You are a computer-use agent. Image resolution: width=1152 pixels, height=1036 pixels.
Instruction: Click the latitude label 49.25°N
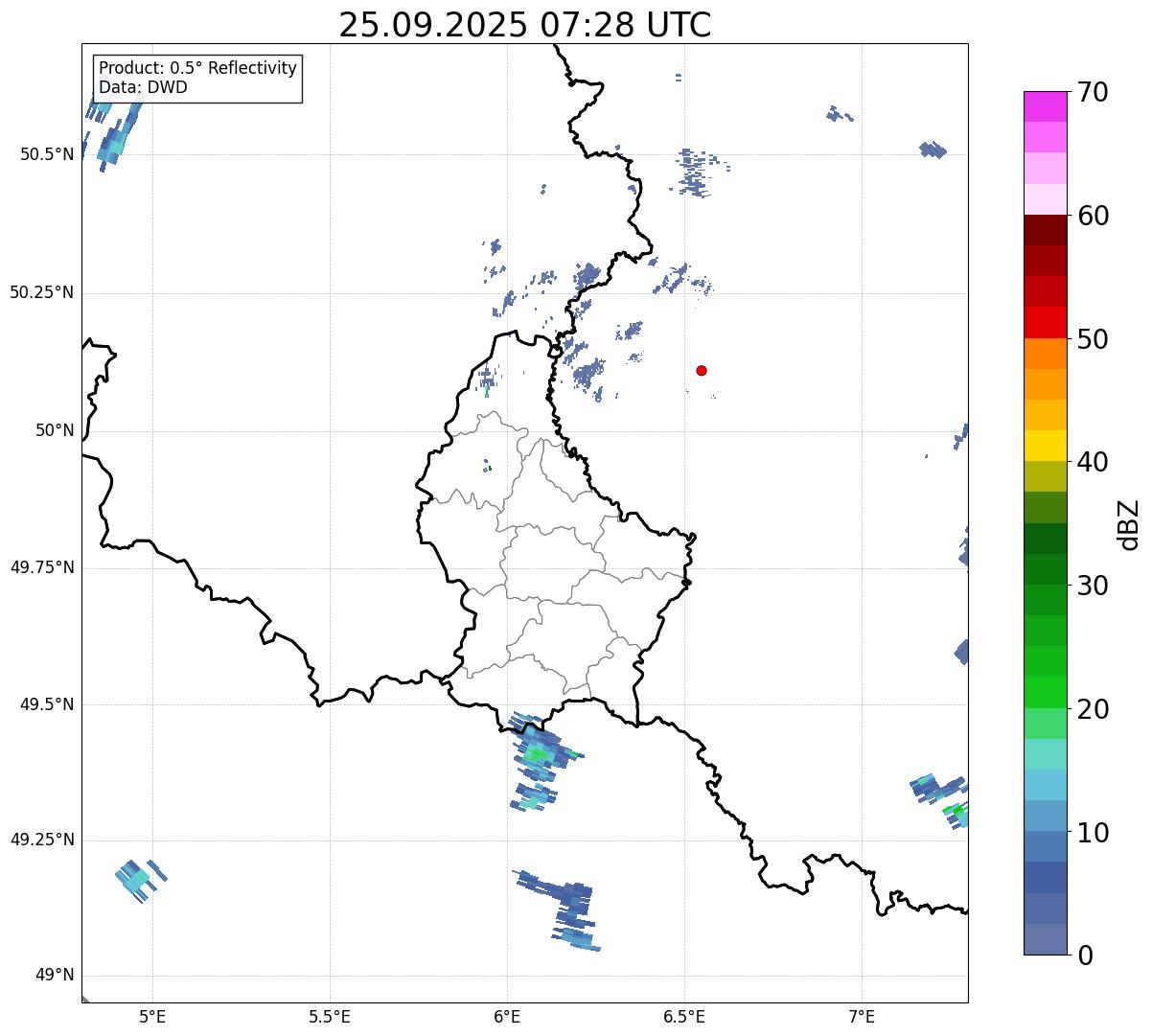(42, 840)
